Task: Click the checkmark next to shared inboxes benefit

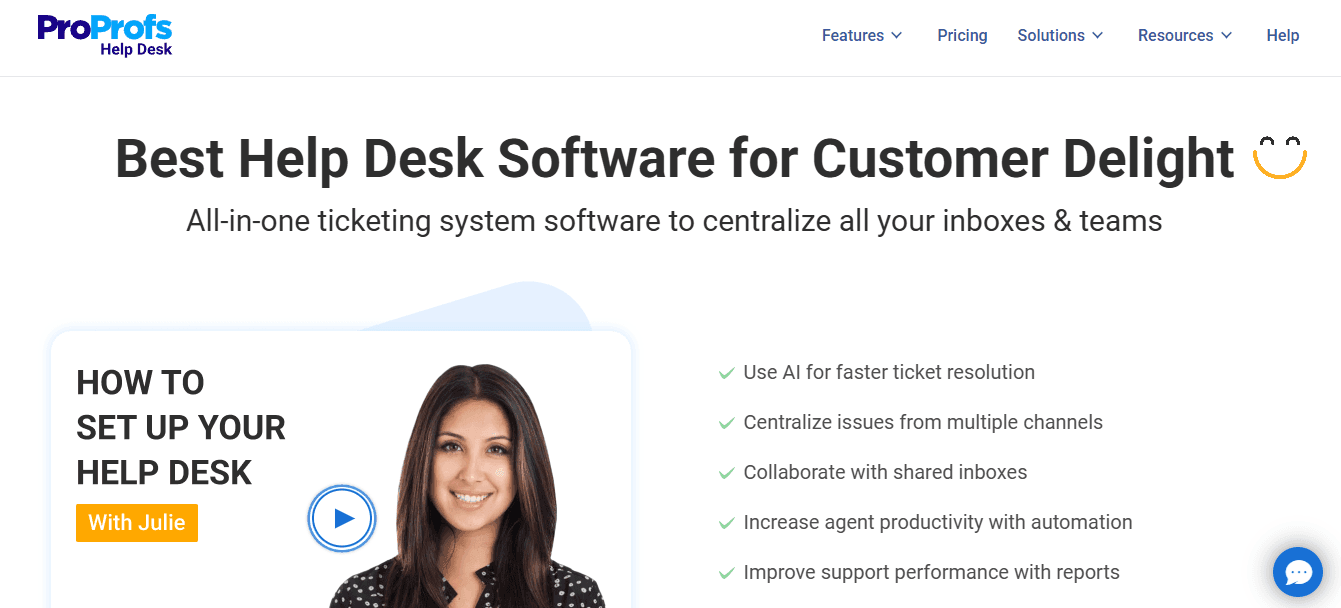Action: point(726,472)
